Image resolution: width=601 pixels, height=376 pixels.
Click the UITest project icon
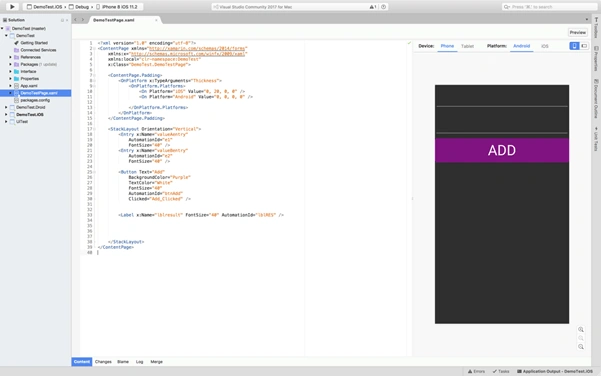click(12, 122)
